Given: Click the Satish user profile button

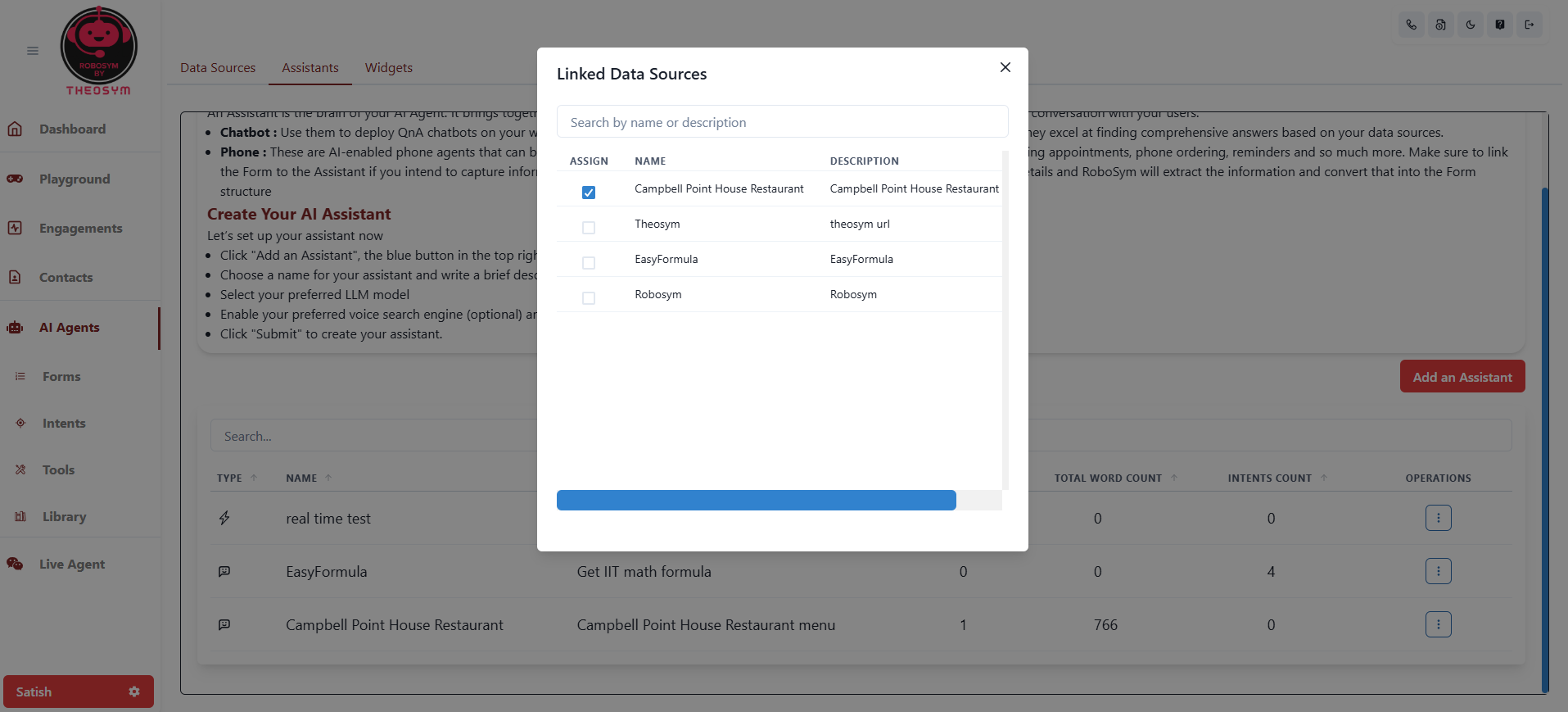Looking at the screenshot, I should 79,692.
